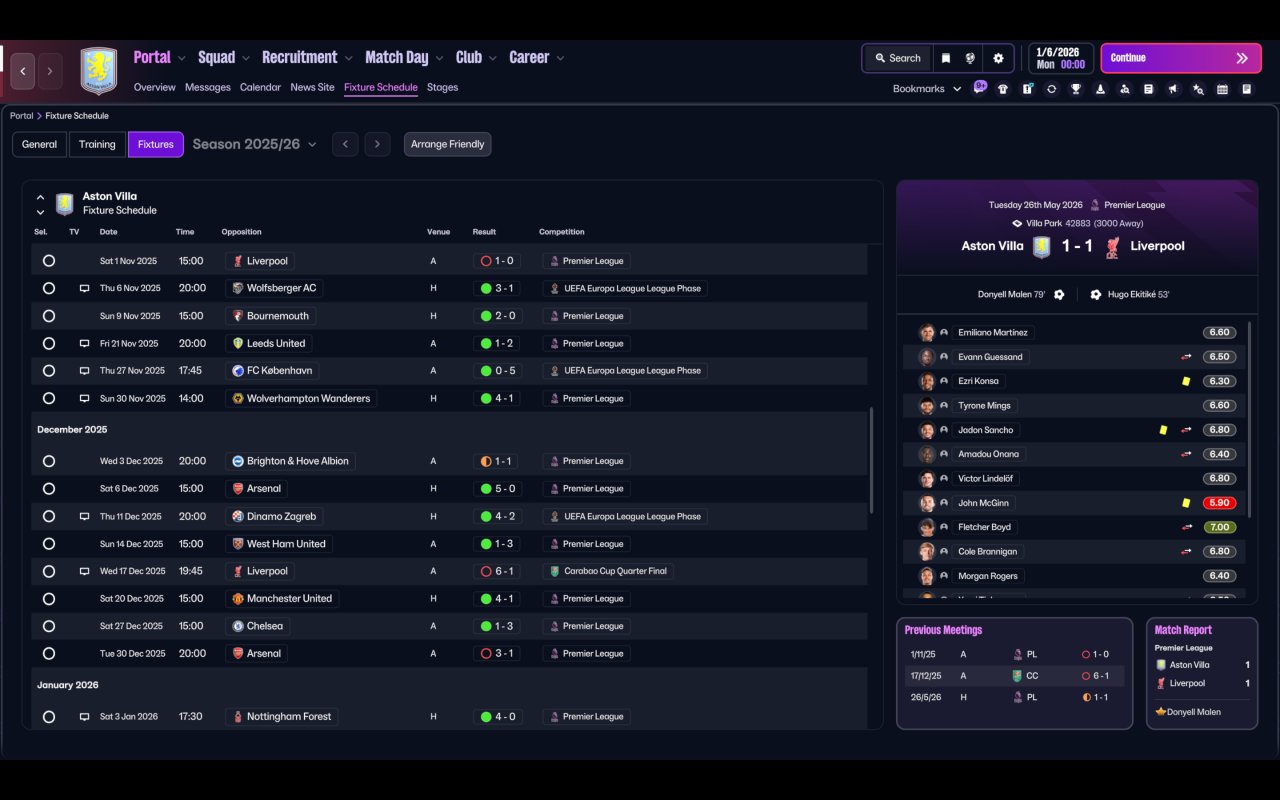Screen dimensions: 1280x800
Task: Click the goal icon beside Hugo Ekitiké 53'
Action: click(1096, 295)
